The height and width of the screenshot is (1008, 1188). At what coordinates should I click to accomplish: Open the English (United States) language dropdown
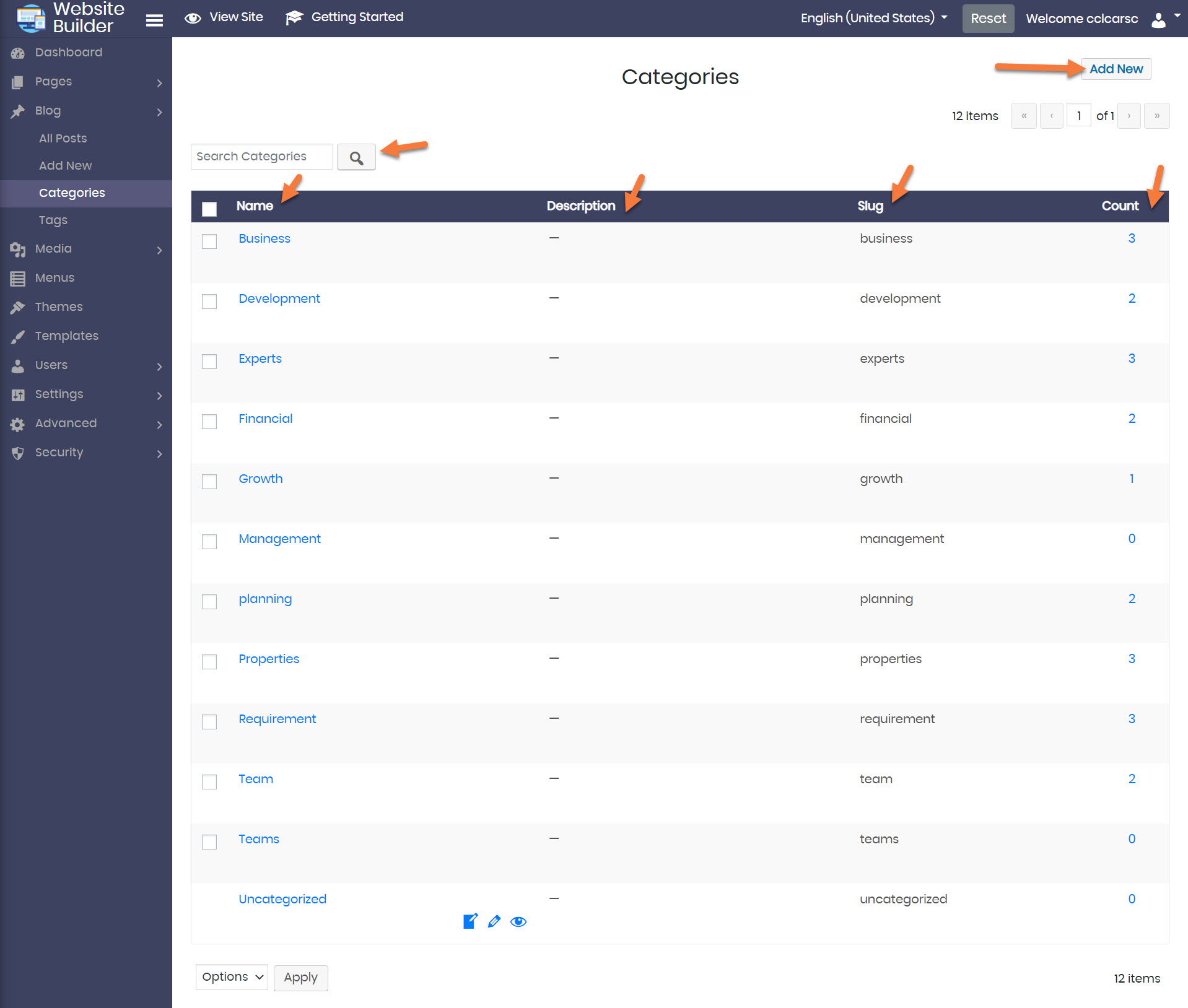coord(873,18)
